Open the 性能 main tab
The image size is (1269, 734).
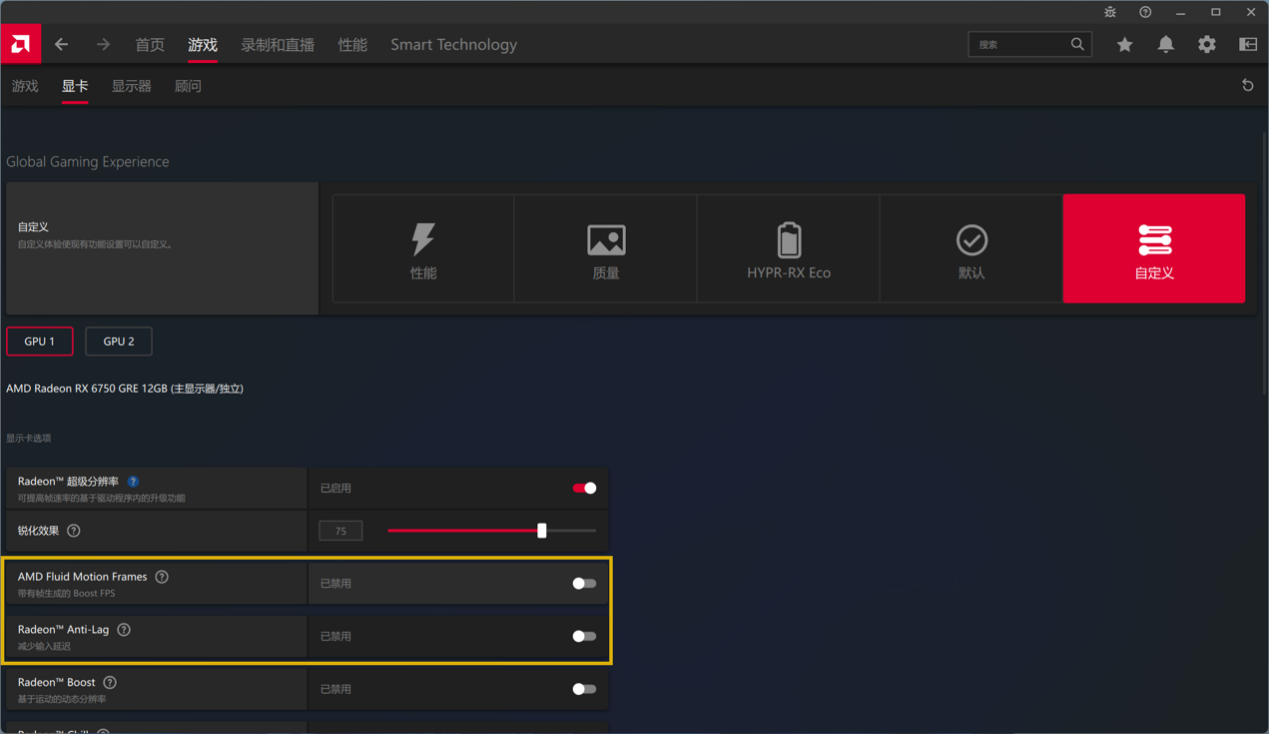click(x=352, y=45)
